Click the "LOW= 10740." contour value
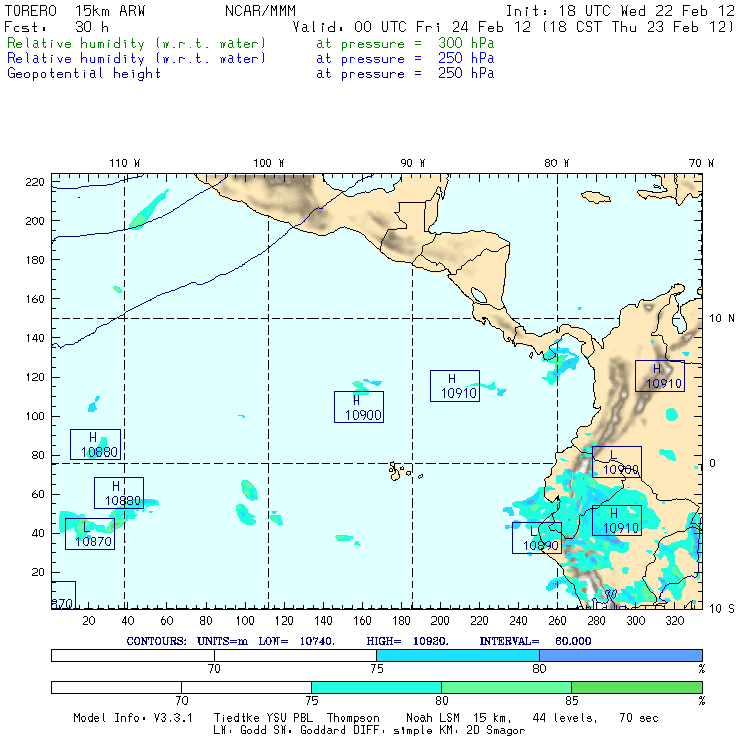The height and width of the screenshot is (740, 740). [x=296, y=641]
